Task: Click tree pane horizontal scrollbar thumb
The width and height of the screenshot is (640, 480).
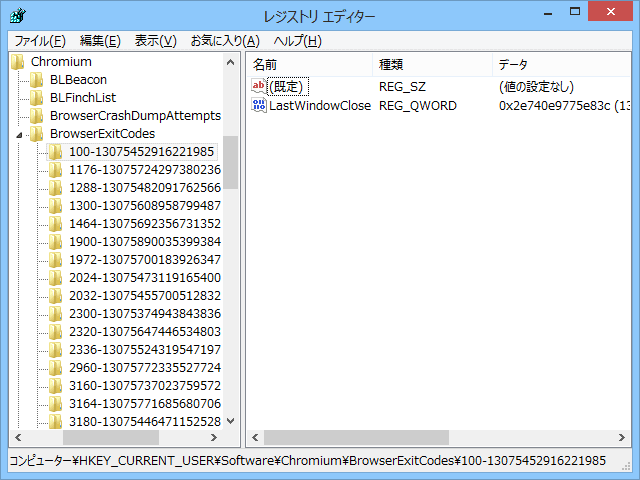Action: point(111,438)
